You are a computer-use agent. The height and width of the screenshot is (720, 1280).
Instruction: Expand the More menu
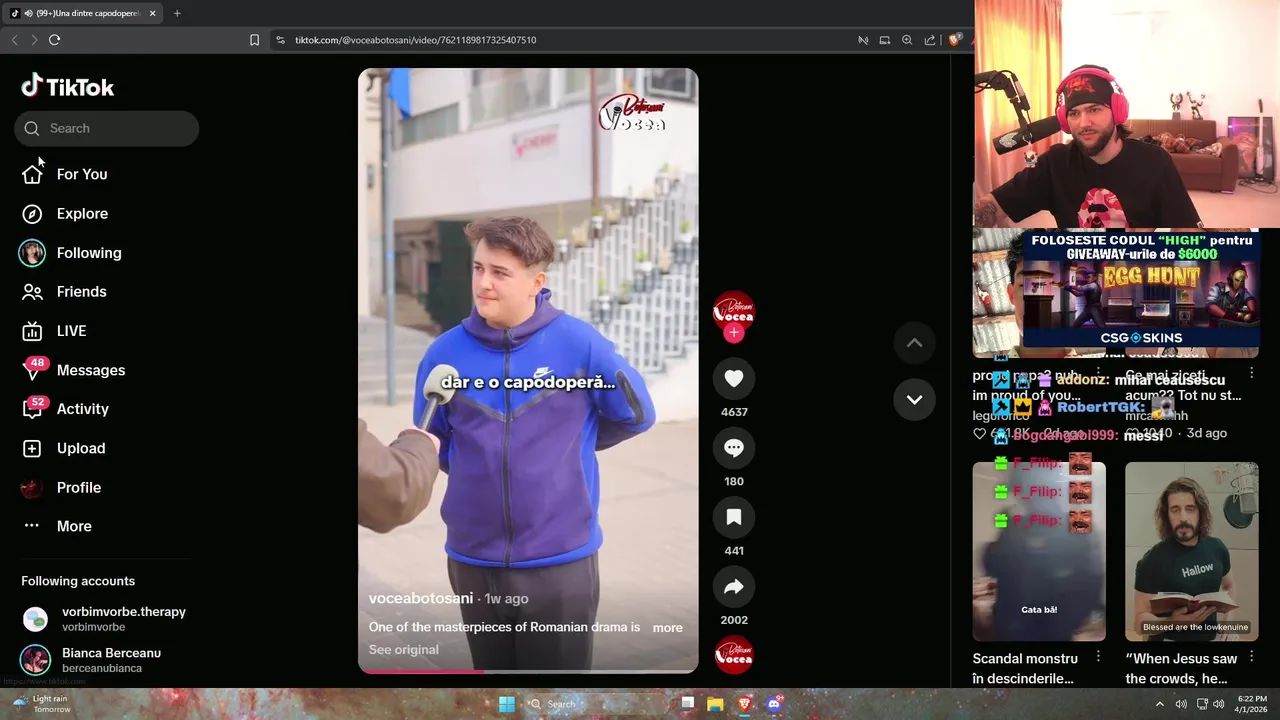point(57,526)
